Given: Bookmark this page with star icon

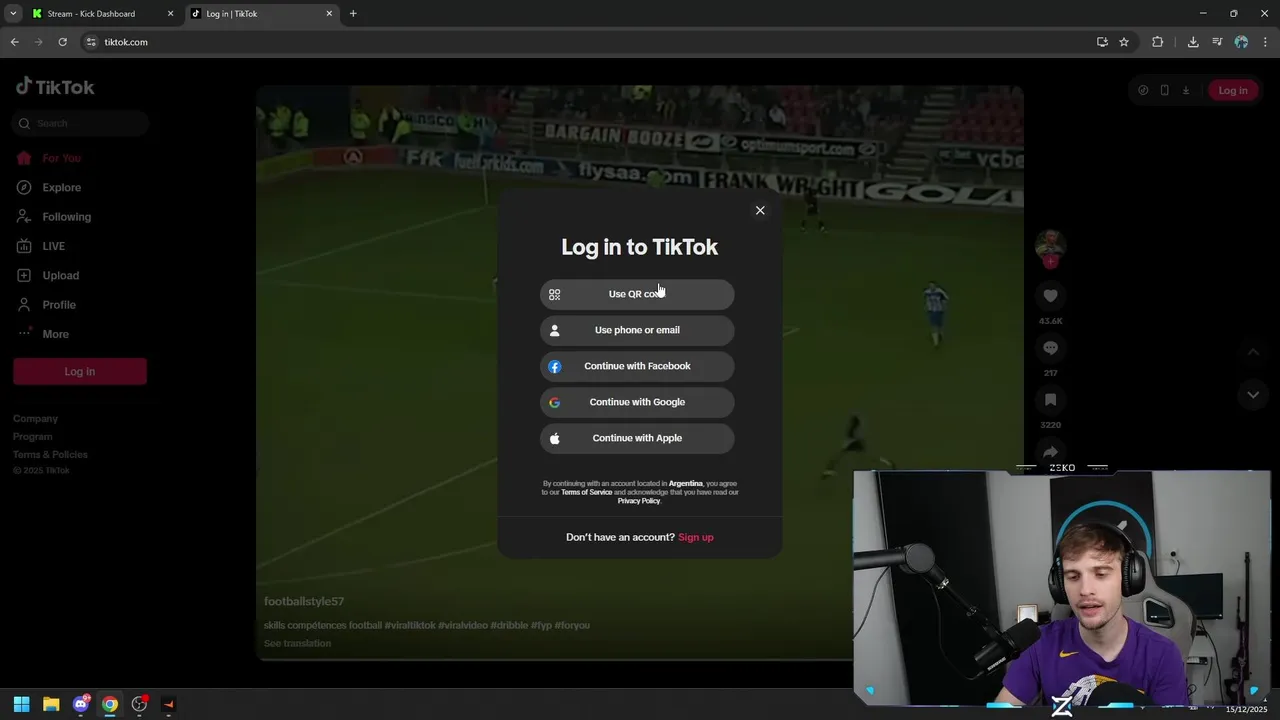Looking at the screenshot, I should (x=1124, y=42).
